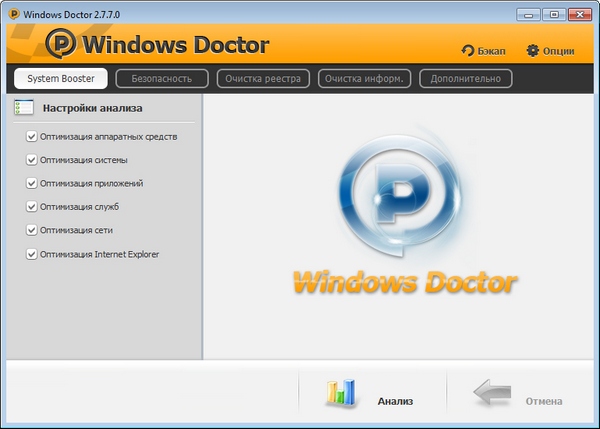Select the System Booster tab
600x429 pixels.
61,78
